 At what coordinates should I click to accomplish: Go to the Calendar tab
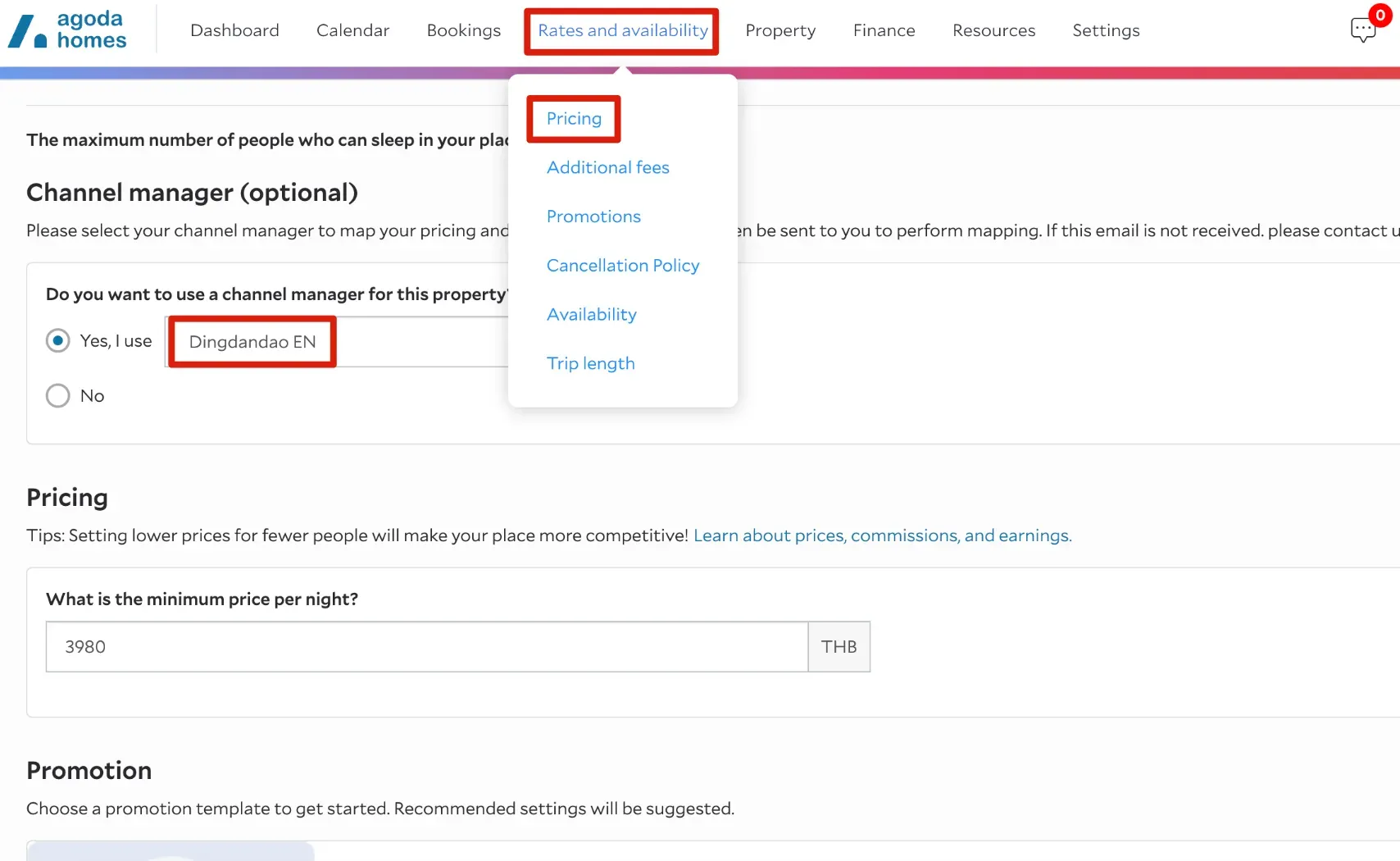(x=352, y=30)
